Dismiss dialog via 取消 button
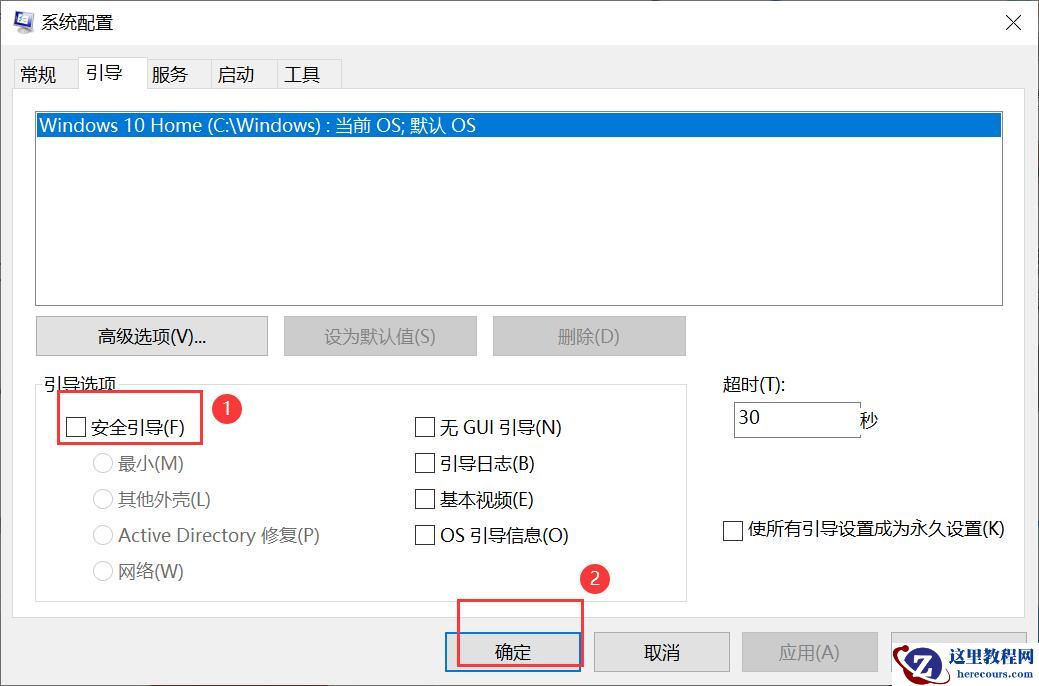 point(661,651)
